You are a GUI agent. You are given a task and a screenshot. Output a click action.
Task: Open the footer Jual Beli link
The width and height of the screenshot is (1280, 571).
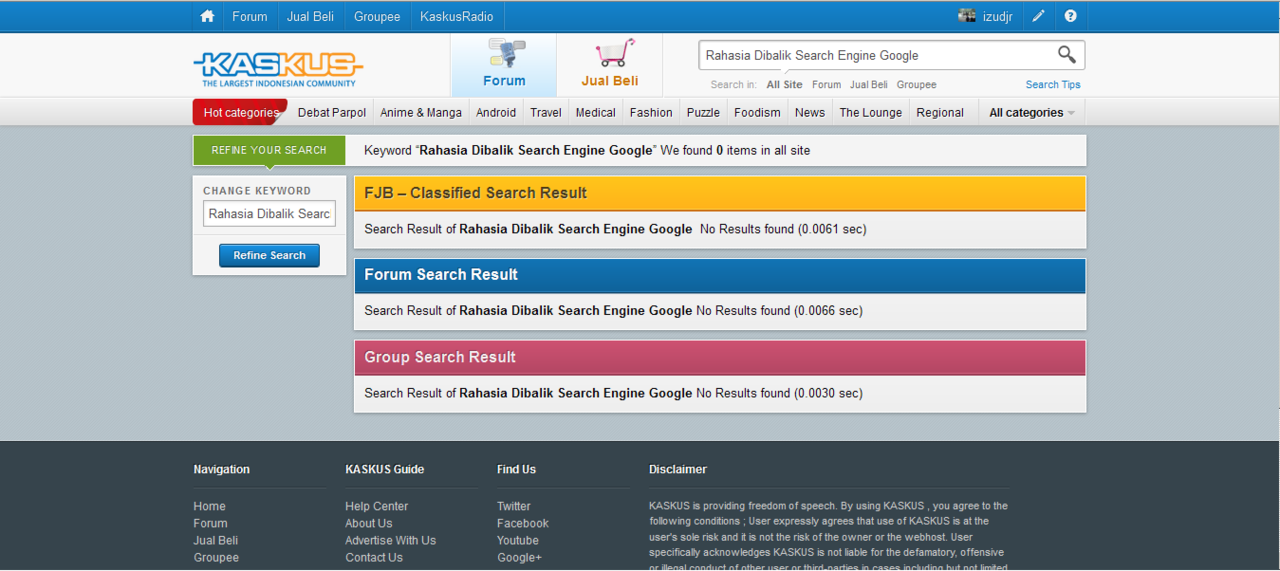click(215, 540)
